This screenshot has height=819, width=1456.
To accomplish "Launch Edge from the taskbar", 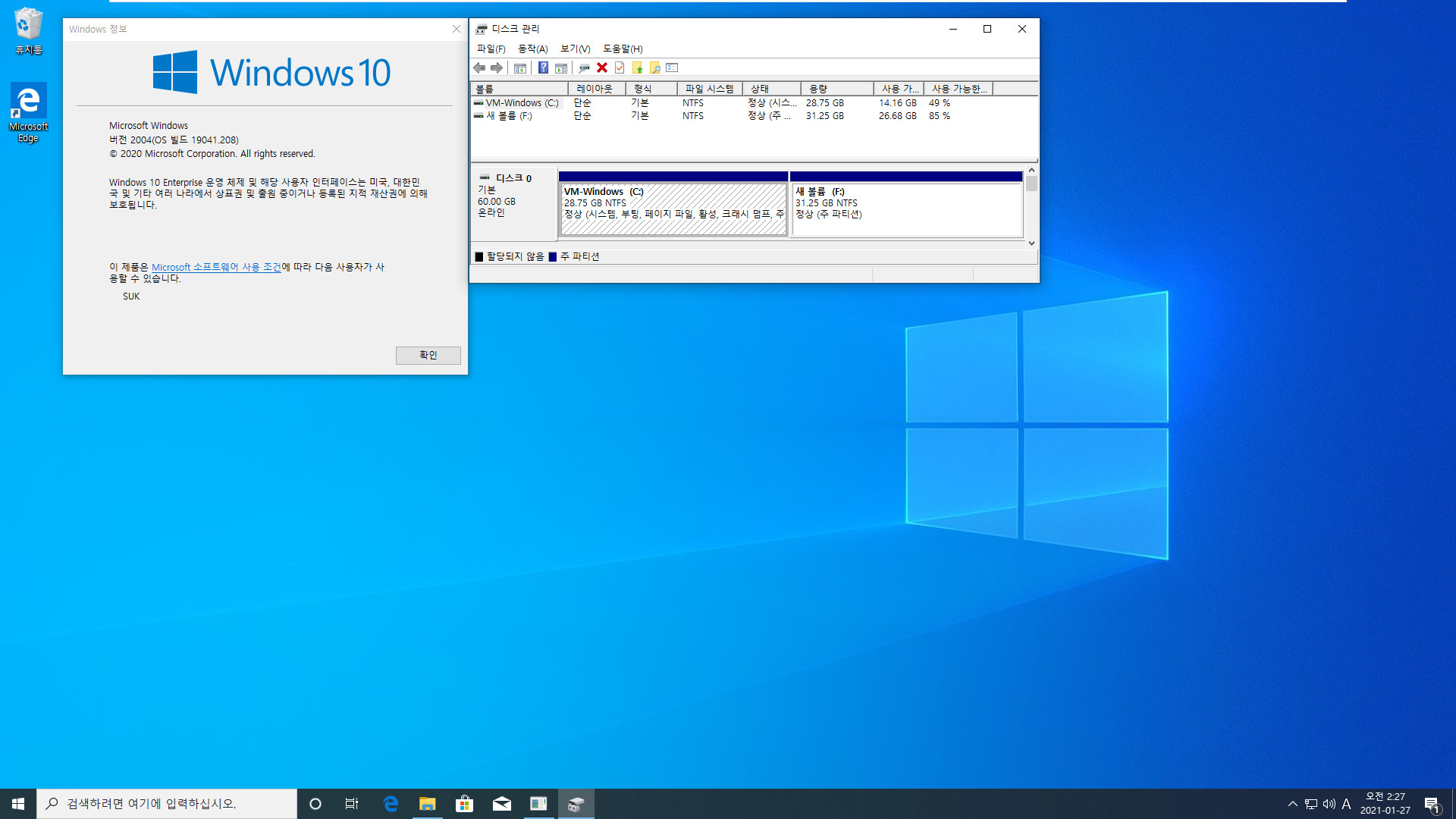I will click(x=391, y=804).
